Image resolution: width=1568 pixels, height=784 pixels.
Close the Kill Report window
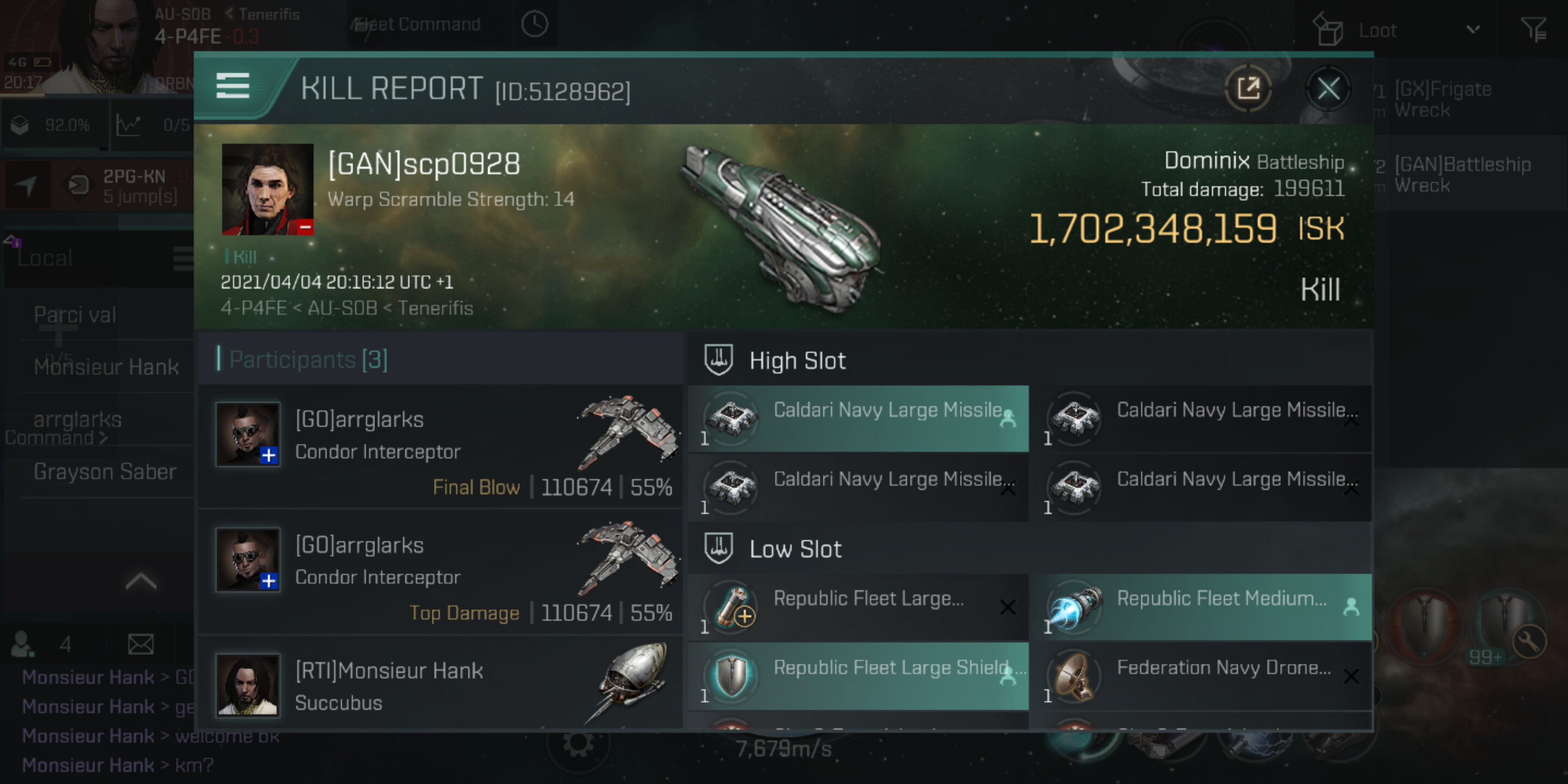[1327, 89]
